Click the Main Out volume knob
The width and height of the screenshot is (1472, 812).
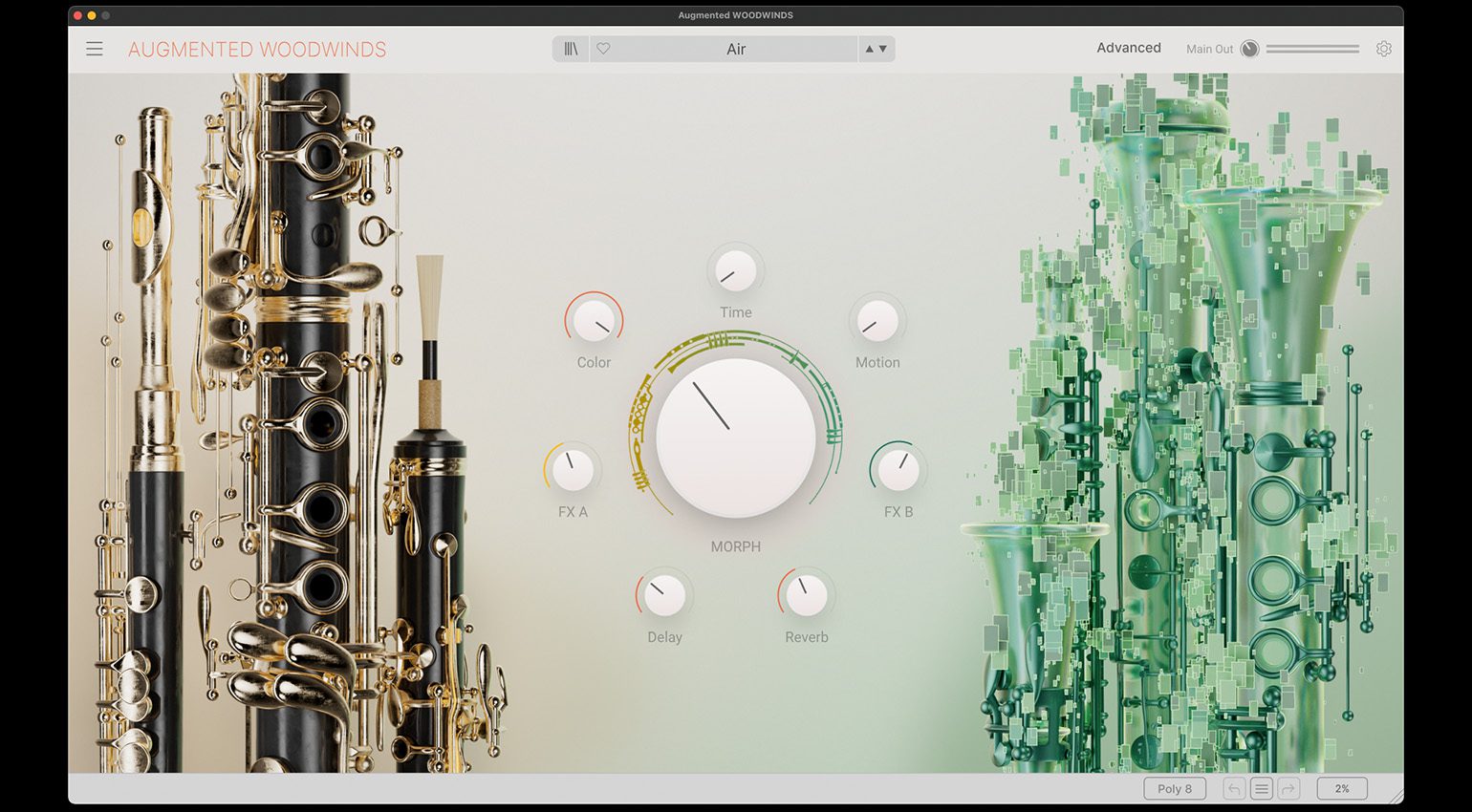1249,49
